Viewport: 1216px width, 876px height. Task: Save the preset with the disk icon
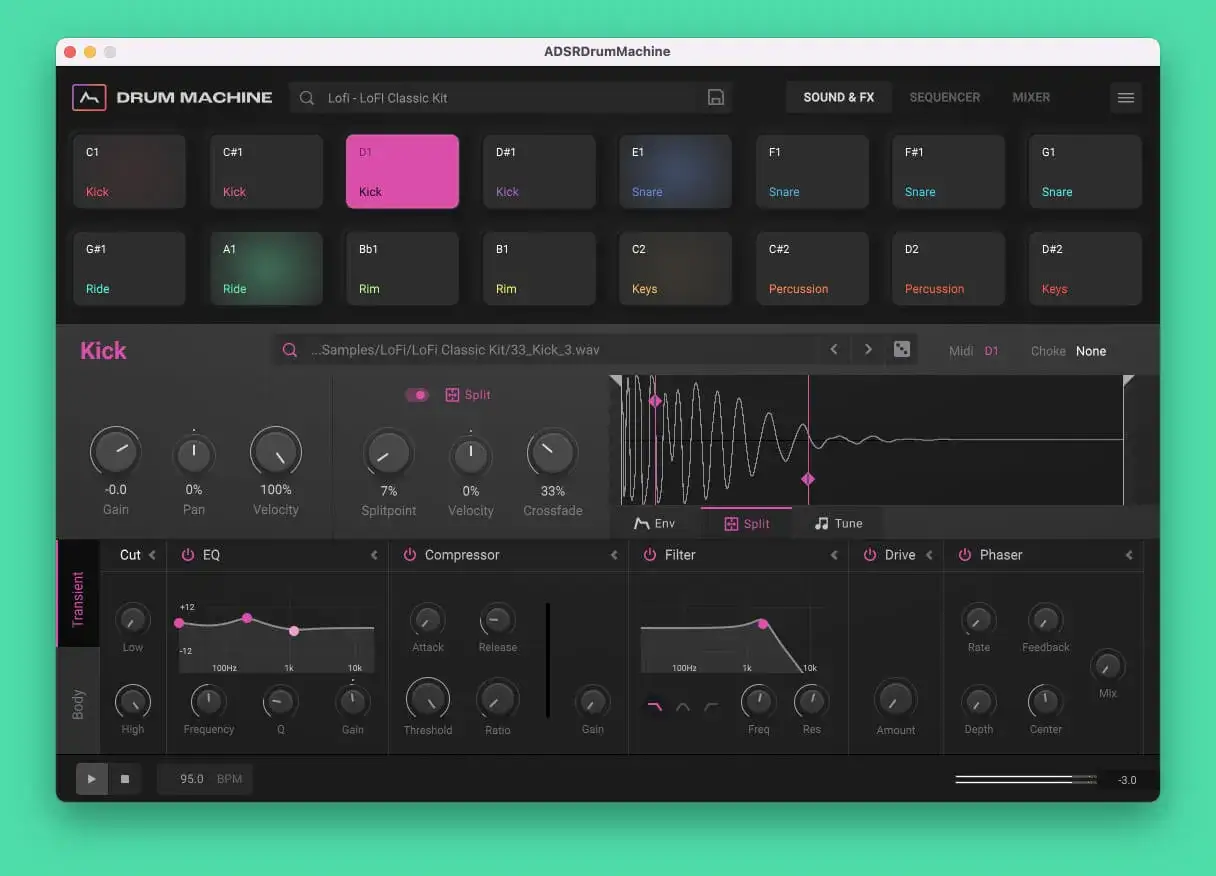pyautogui.click(x=715, y=97)
